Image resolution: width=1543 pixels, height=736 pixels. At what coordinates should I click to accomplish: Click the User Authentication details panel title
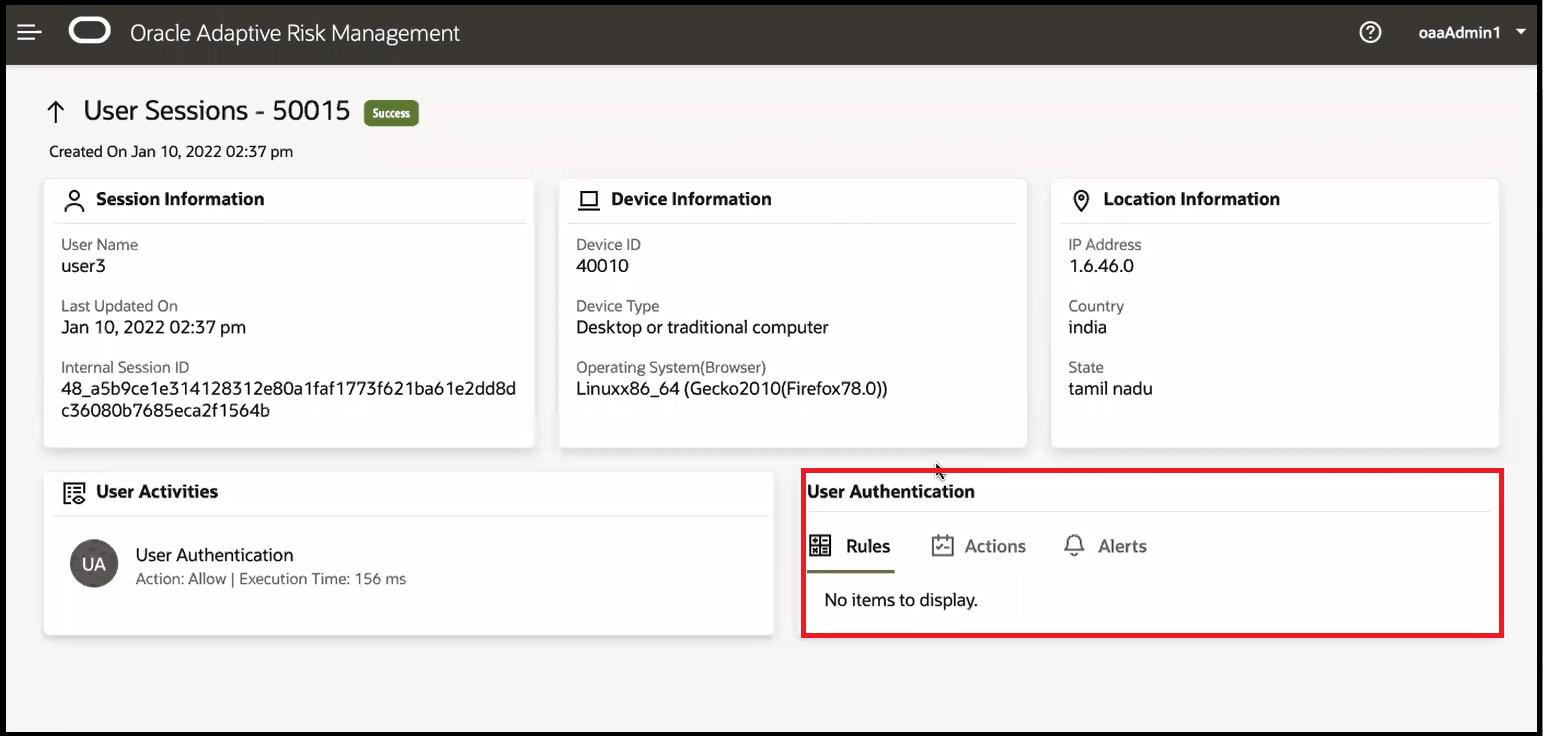pos(890,492)
